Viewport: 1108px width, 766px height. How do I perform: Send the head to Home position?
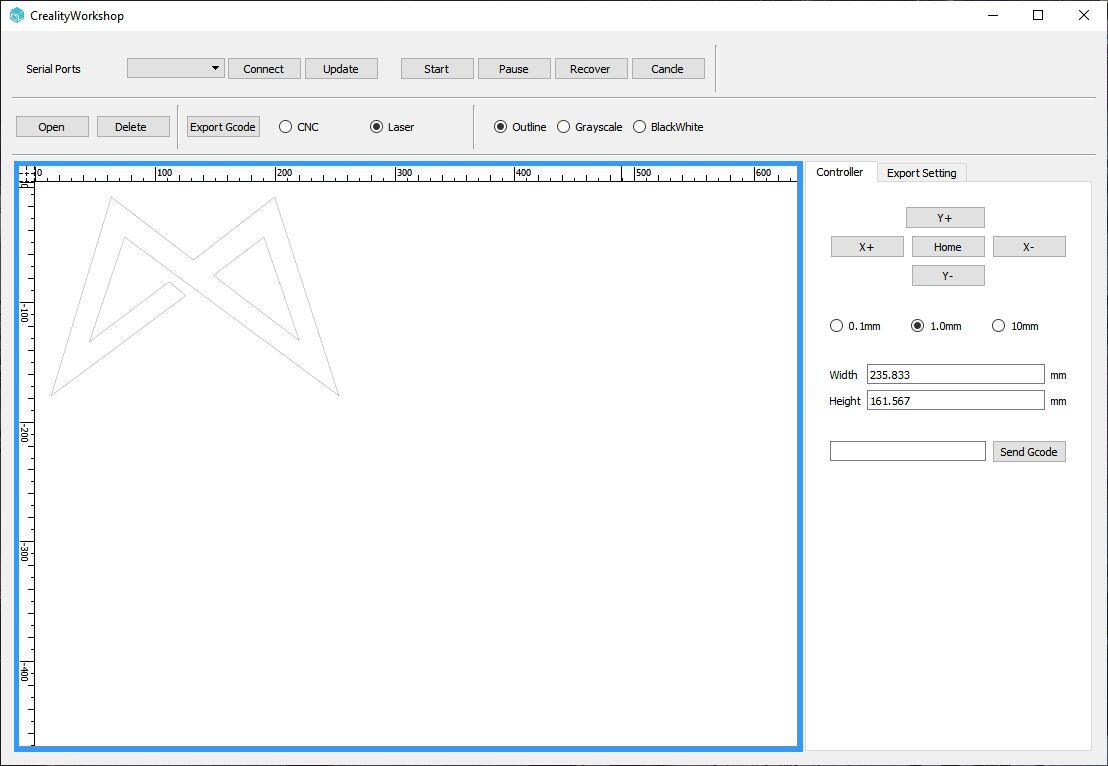coord(947,247)
